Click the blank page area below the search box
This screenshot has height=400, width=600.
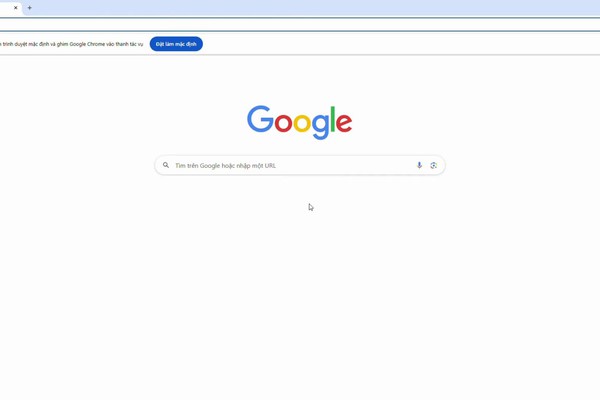pyautogui.click(x=300, y=287)
